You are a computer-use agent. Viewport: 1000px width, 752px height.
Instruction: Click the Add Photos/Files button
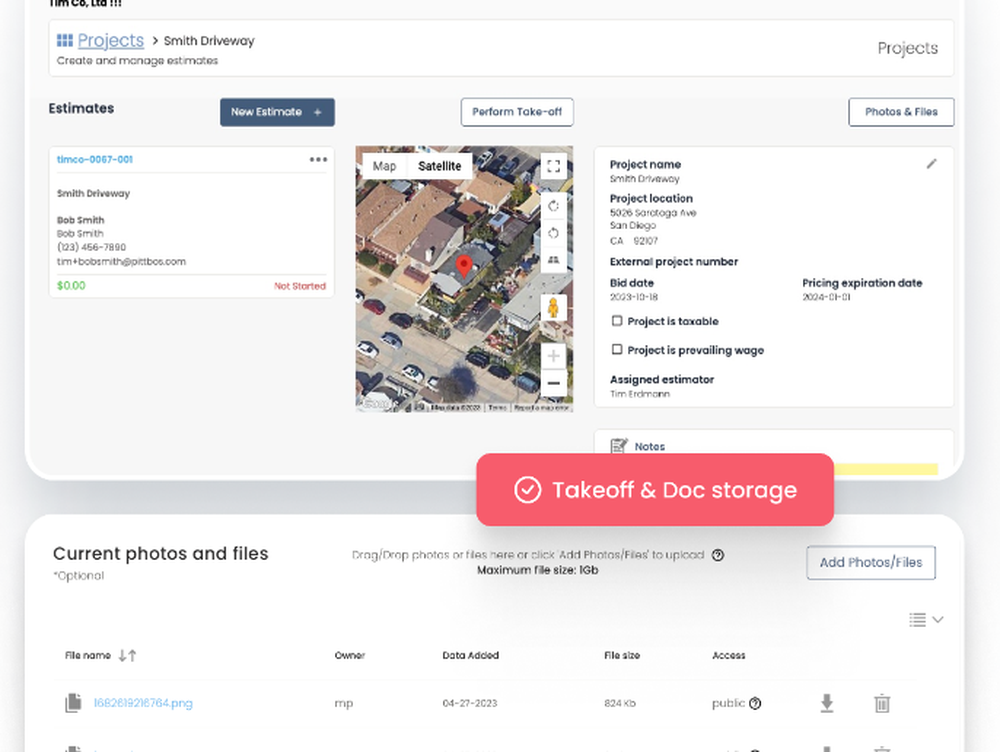pyautogui.click(x=871, y=563)
